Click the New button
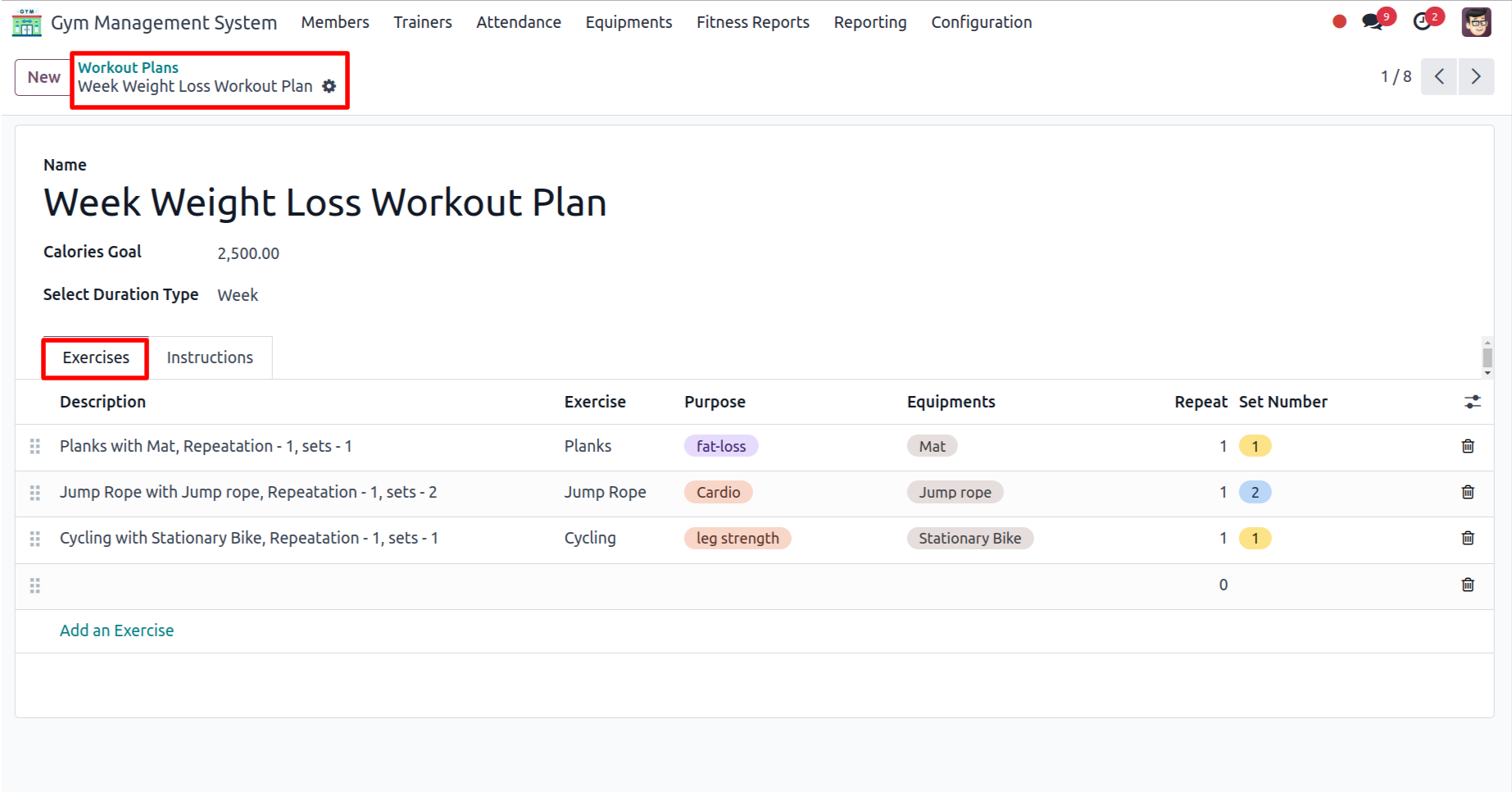The width and height of the screenshot is (1512, 792). pyautogui.click(x=43, y=77)
